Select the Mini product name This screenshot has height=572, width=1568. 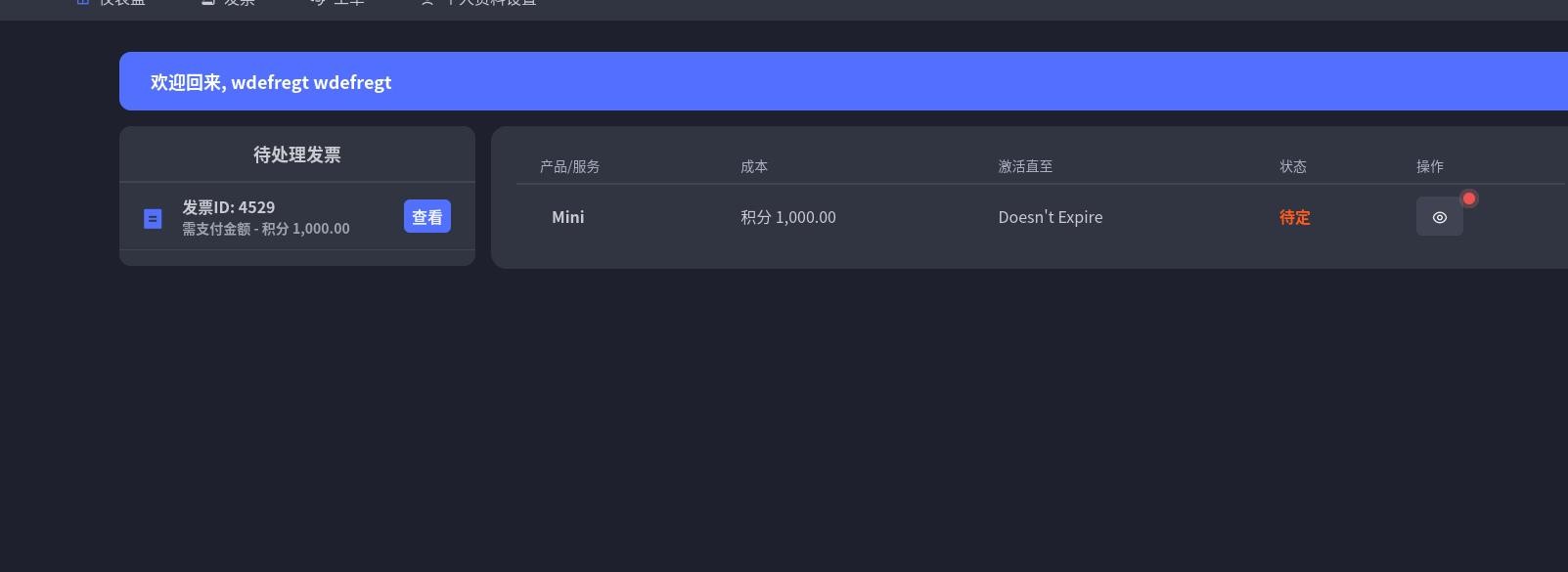click(567, 217)
